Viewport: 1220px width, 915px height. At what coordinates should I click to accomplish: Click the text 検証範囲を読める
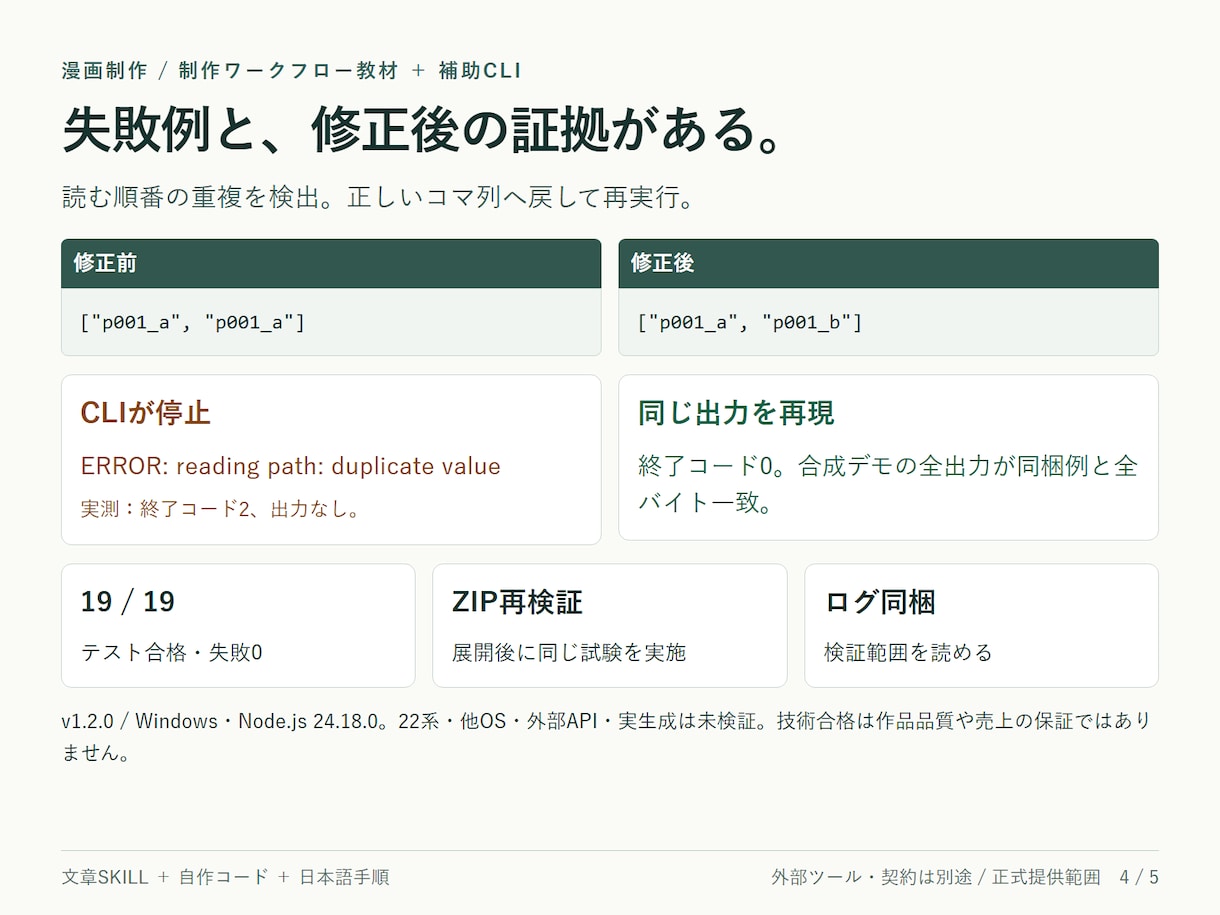pos(908,652)
